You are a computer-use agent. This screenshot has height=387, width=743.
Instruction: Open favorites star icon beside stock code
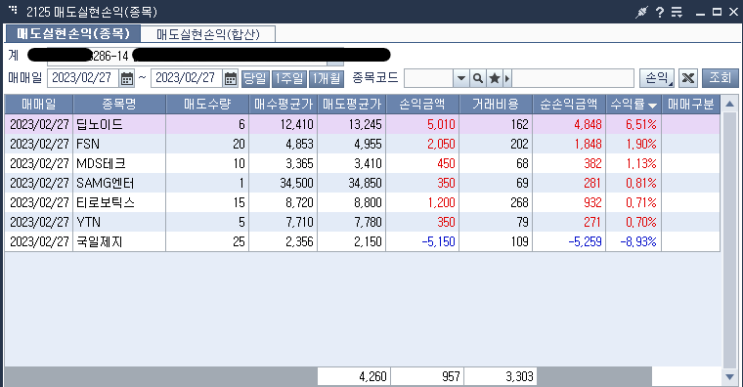tap(494, 78)
